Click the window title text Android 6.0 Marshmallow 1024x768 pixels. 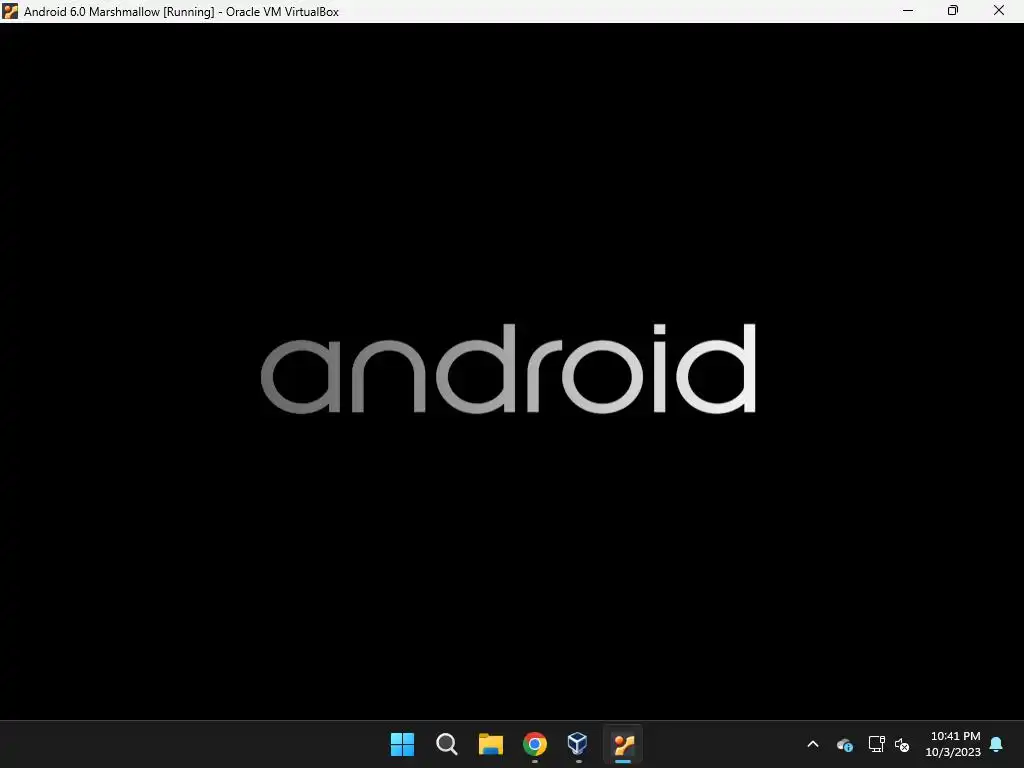tap(92, 12)
